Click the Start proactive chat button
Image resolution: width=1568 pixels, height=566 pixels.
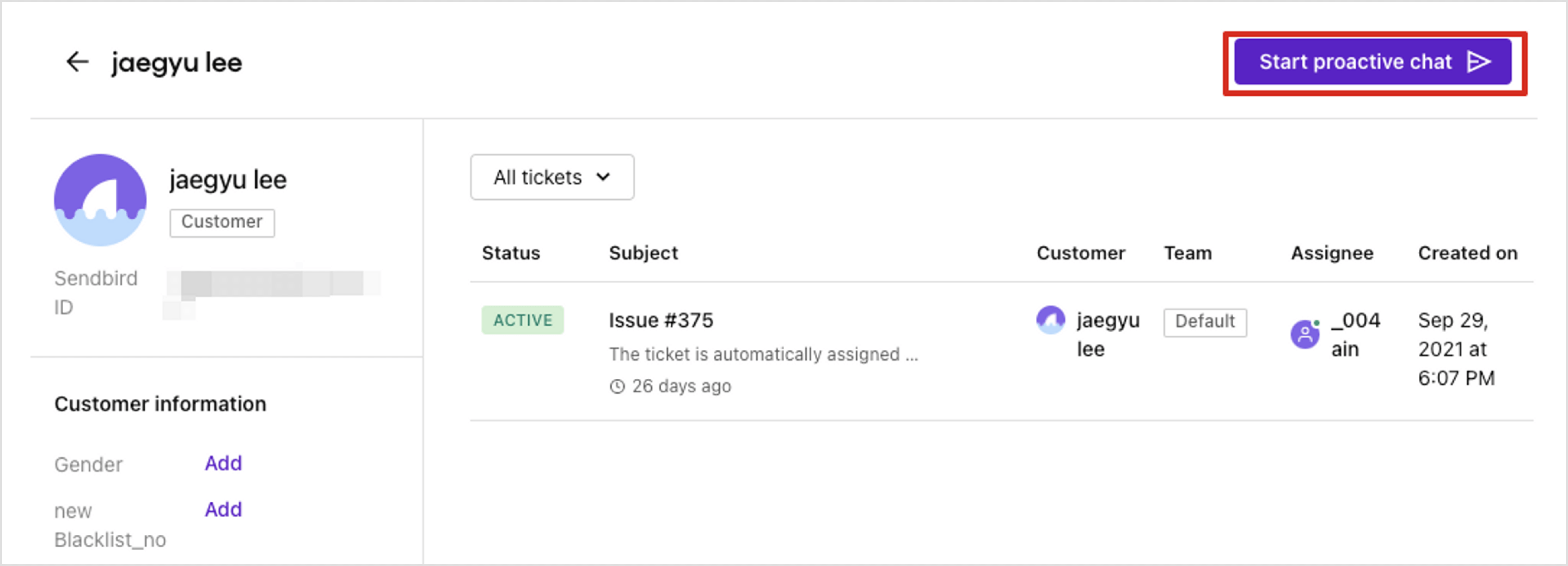coord(1355,61)
